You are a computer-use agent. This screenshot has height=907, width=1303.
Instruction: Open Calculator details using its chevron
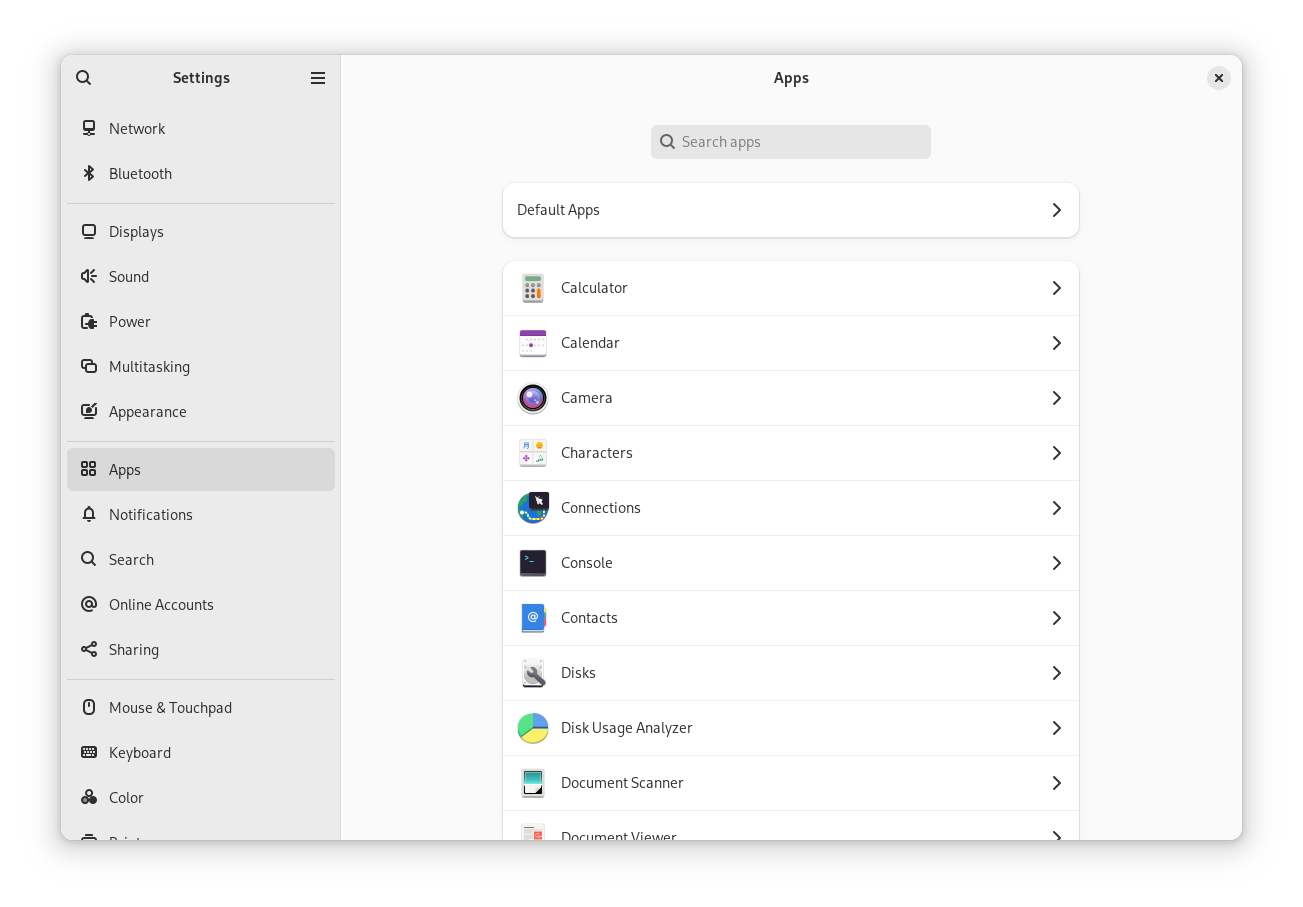1056,288
